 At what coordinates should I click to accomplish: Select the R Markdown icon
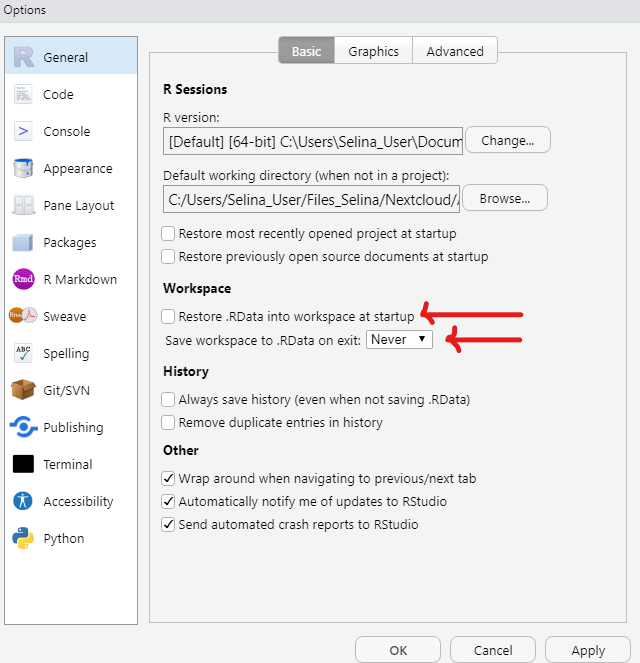pyautogui.click(x=24, y=280)
